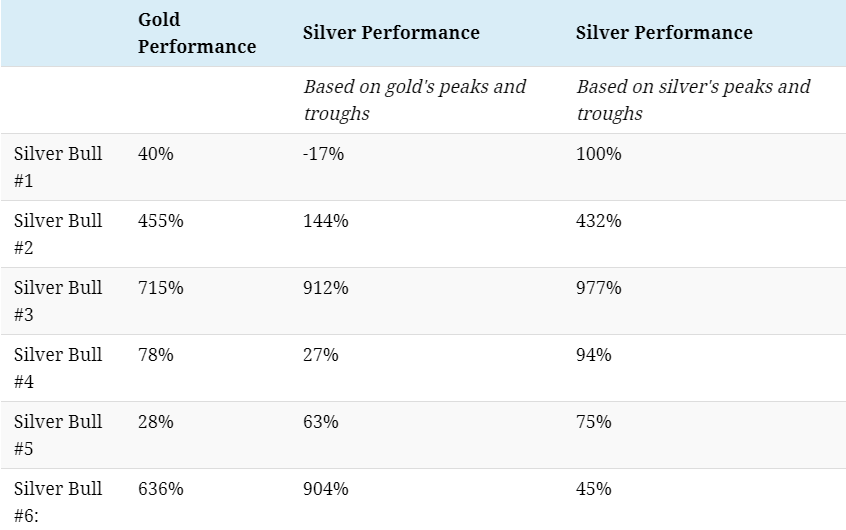846x530 pixels.
Task: Click the 78% gold performance cell
Action: click(x=155, y=355)
